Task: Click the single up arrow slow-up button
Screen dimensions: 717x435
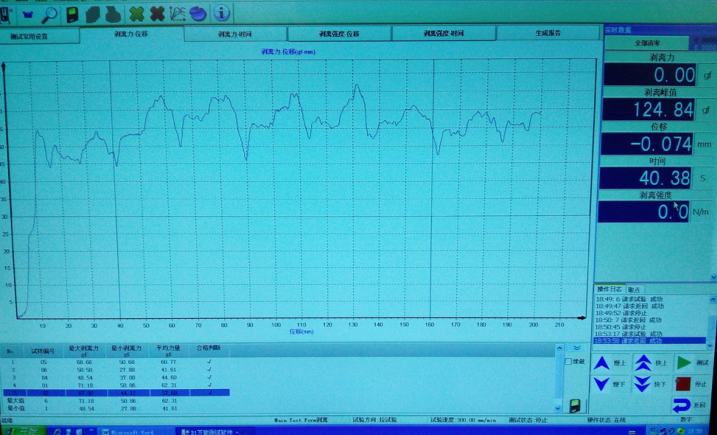Action: tap(602, 363)
